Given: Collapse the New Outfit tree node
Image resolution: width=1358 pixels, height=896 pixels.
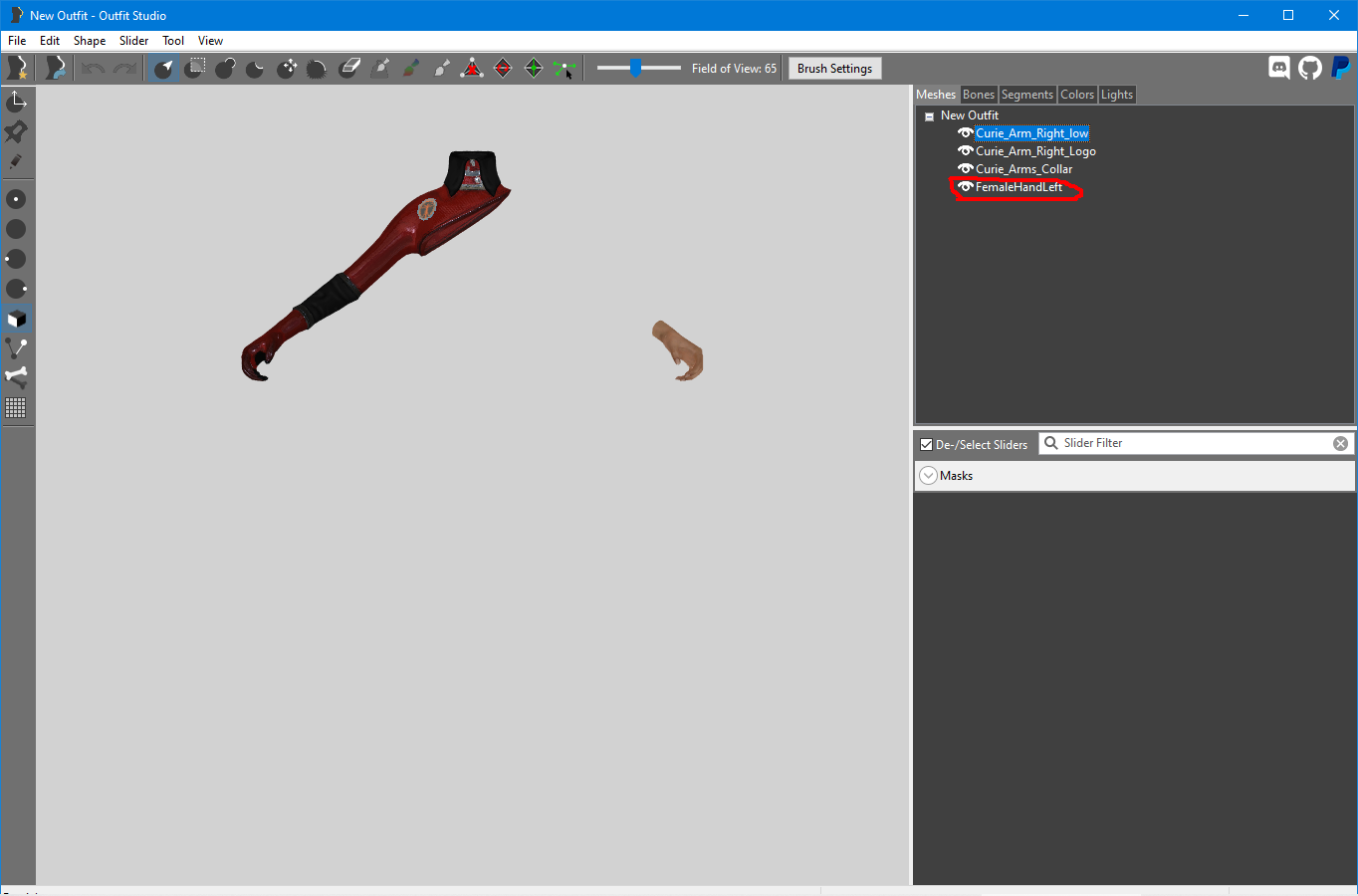Looking at the screenshot, I should 929,116.
